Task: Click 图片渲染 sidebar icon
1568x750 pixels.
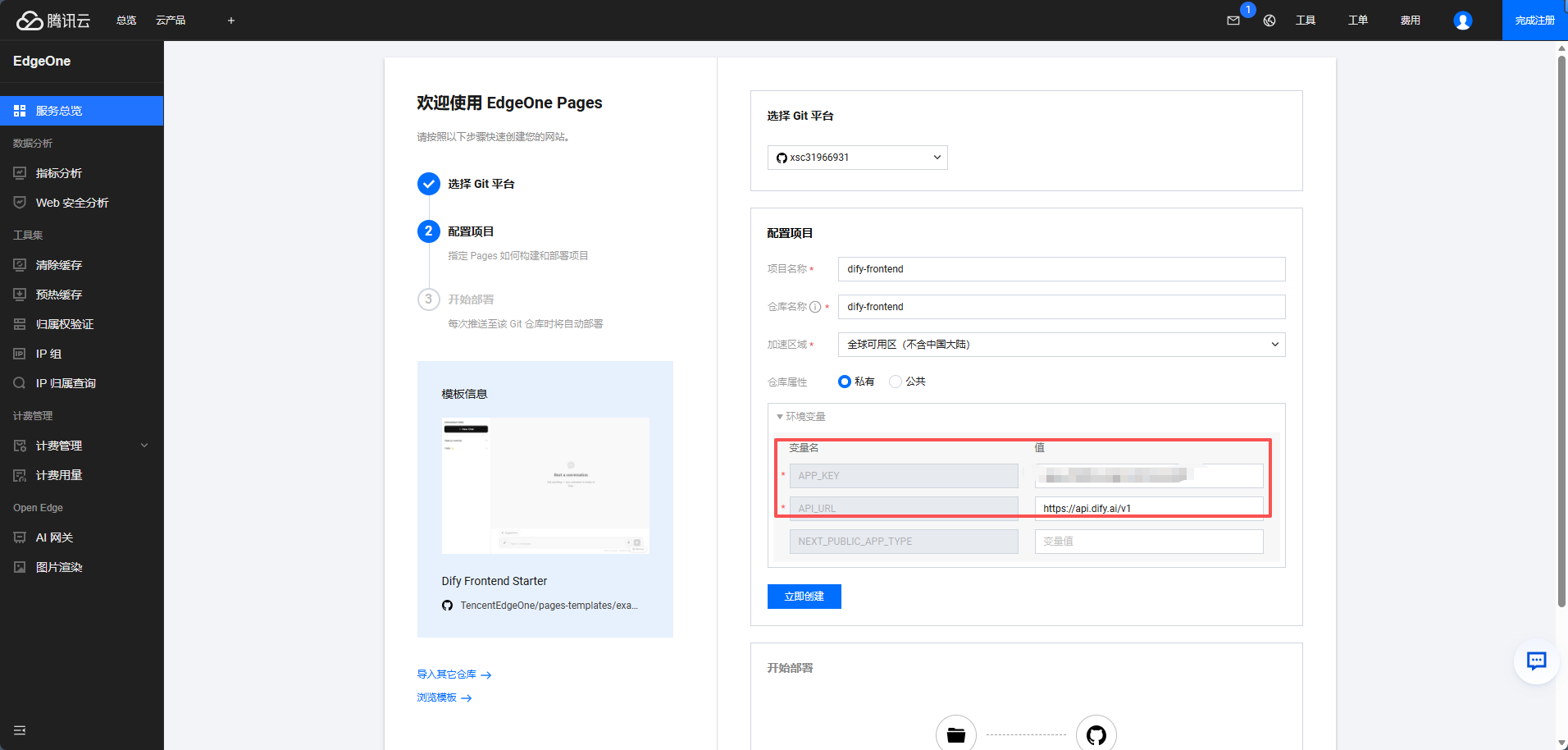Action: click(x=20, y=567)
